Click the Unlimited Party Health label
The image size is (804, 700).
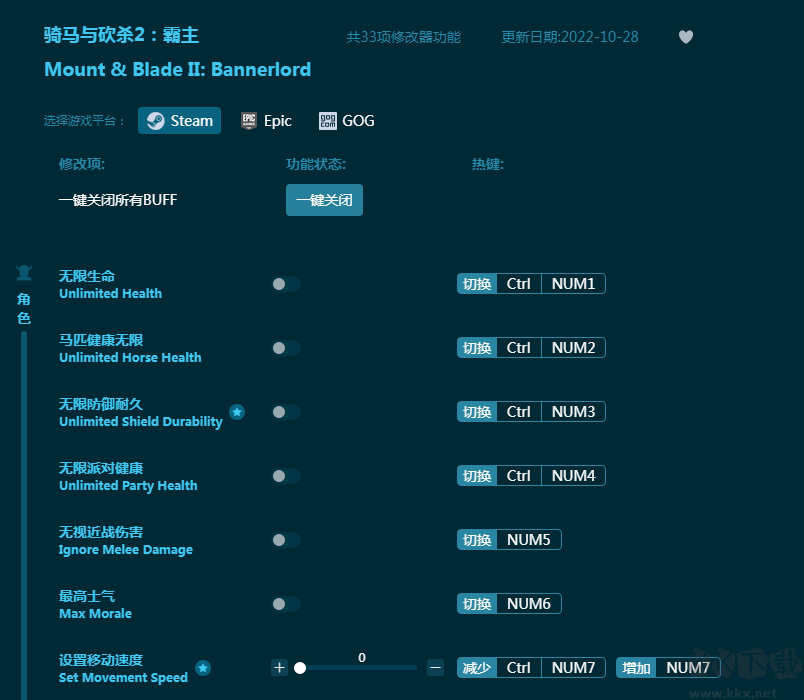128,486
